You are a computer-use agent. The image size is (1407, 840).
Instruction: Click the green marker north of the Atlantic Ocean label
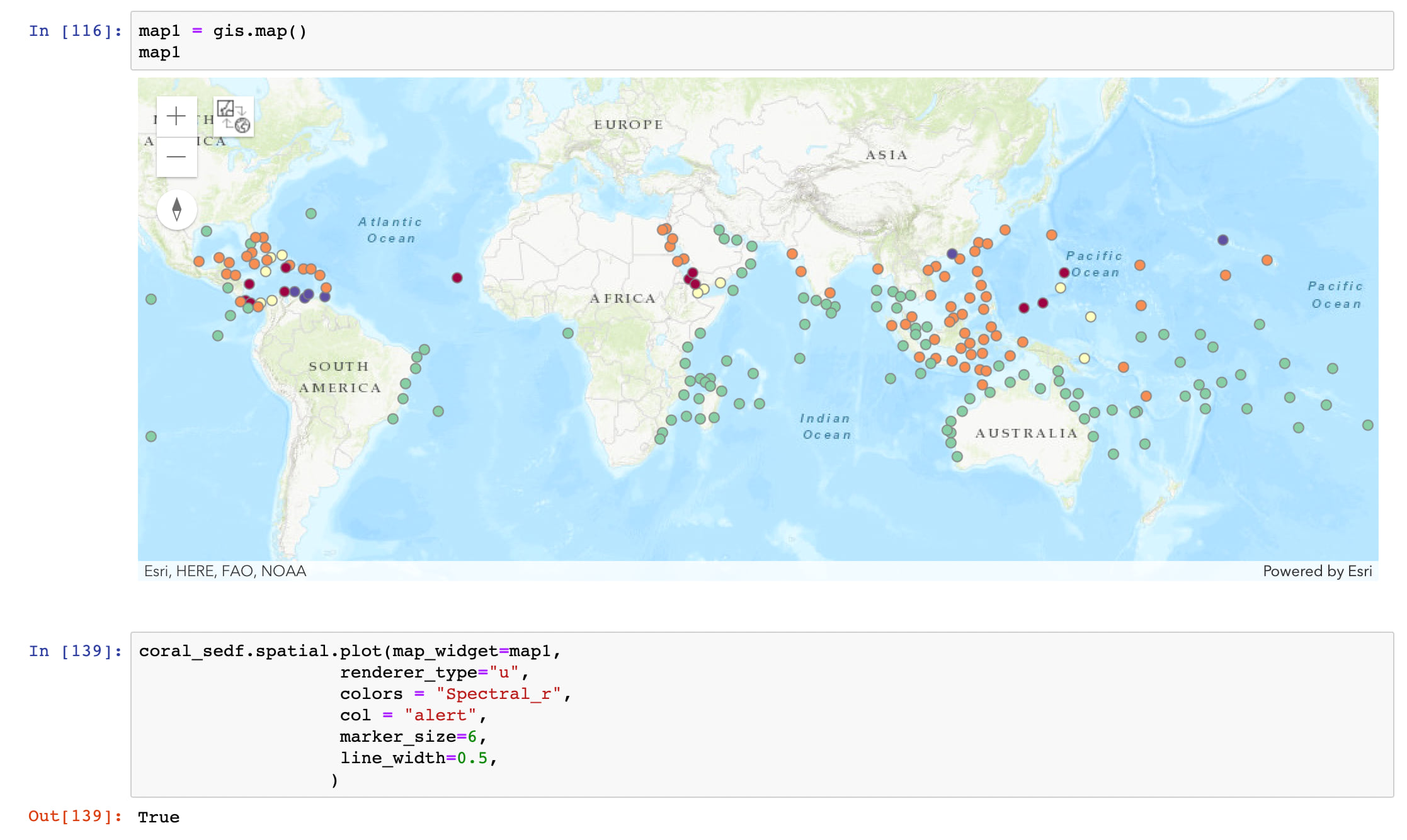311,213
